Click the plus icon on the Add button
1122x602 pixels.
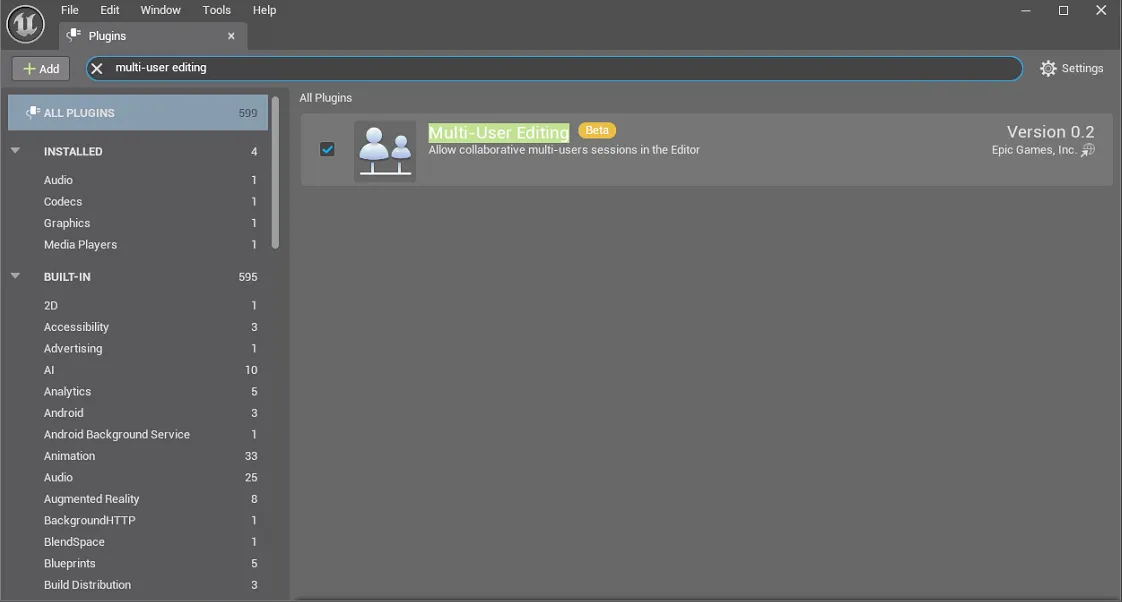[27, 68]
